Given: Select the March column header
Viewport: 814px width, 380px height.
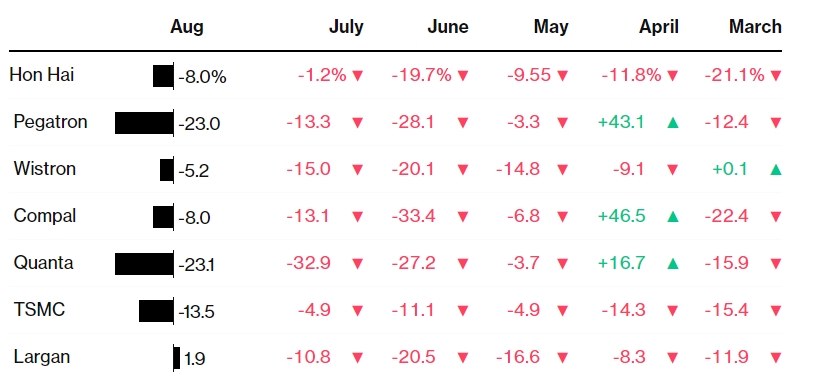Looking at the screenshot, I should (755, 26).
